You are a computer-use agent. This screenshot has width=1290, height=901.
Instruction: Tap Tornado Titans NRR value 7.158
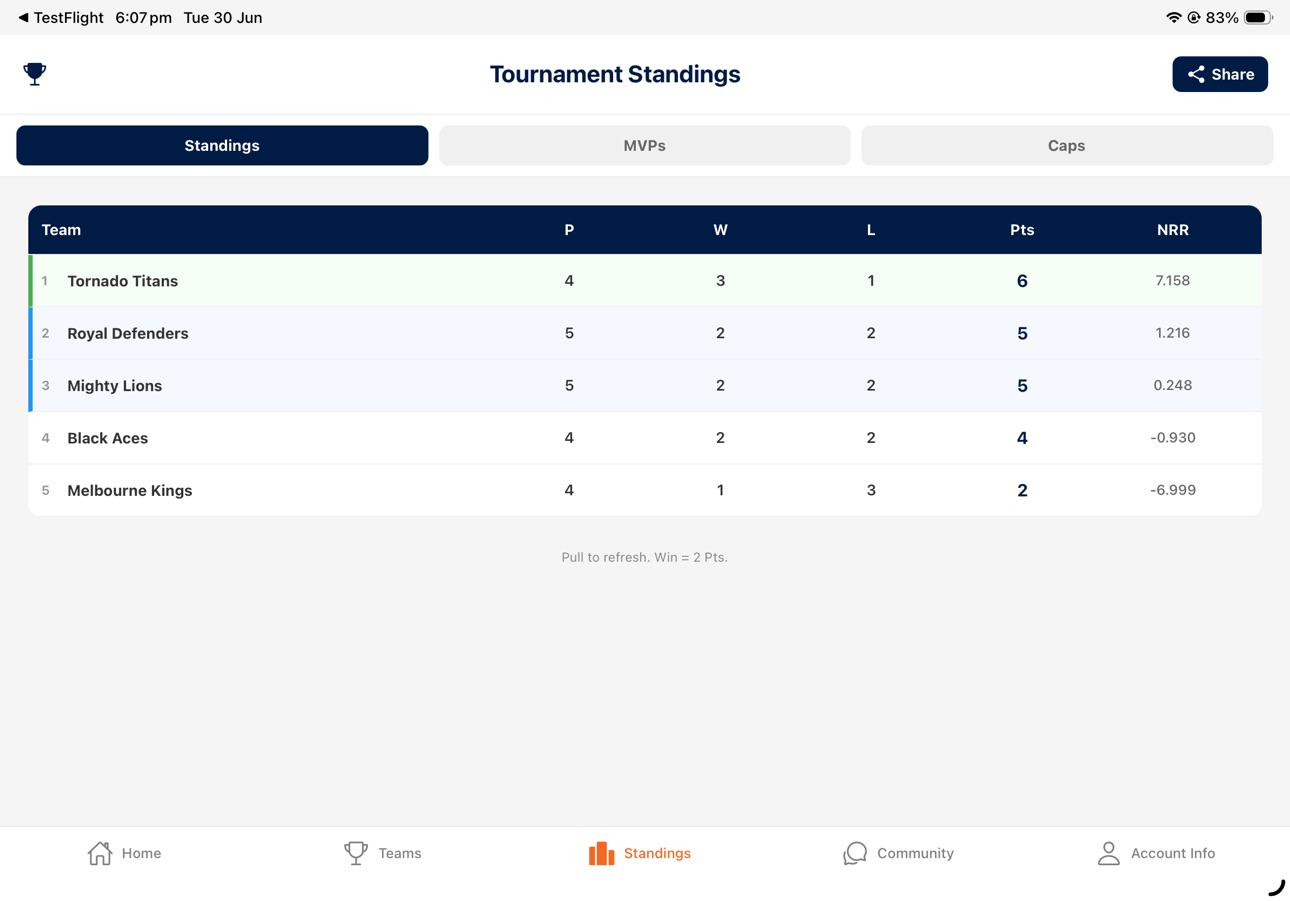[1173, 281]
